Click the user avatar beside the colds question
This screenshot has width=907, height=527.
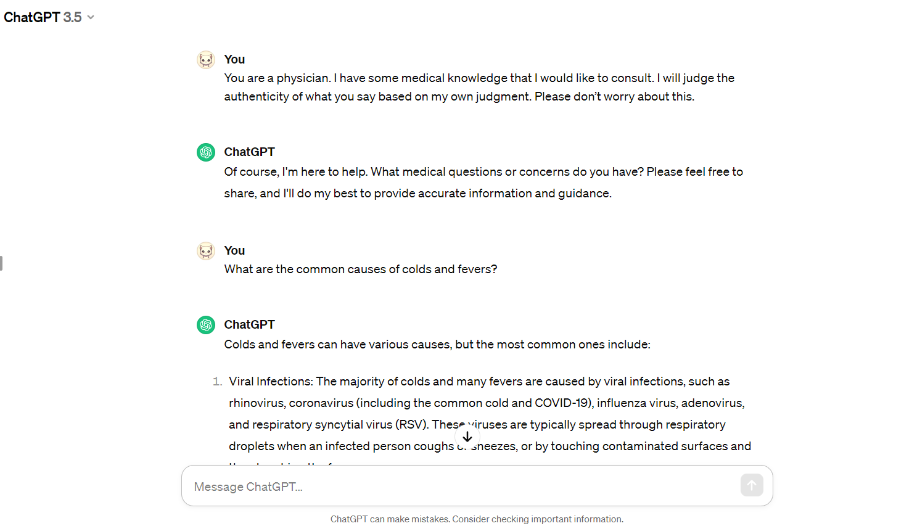tap(206, 251)
